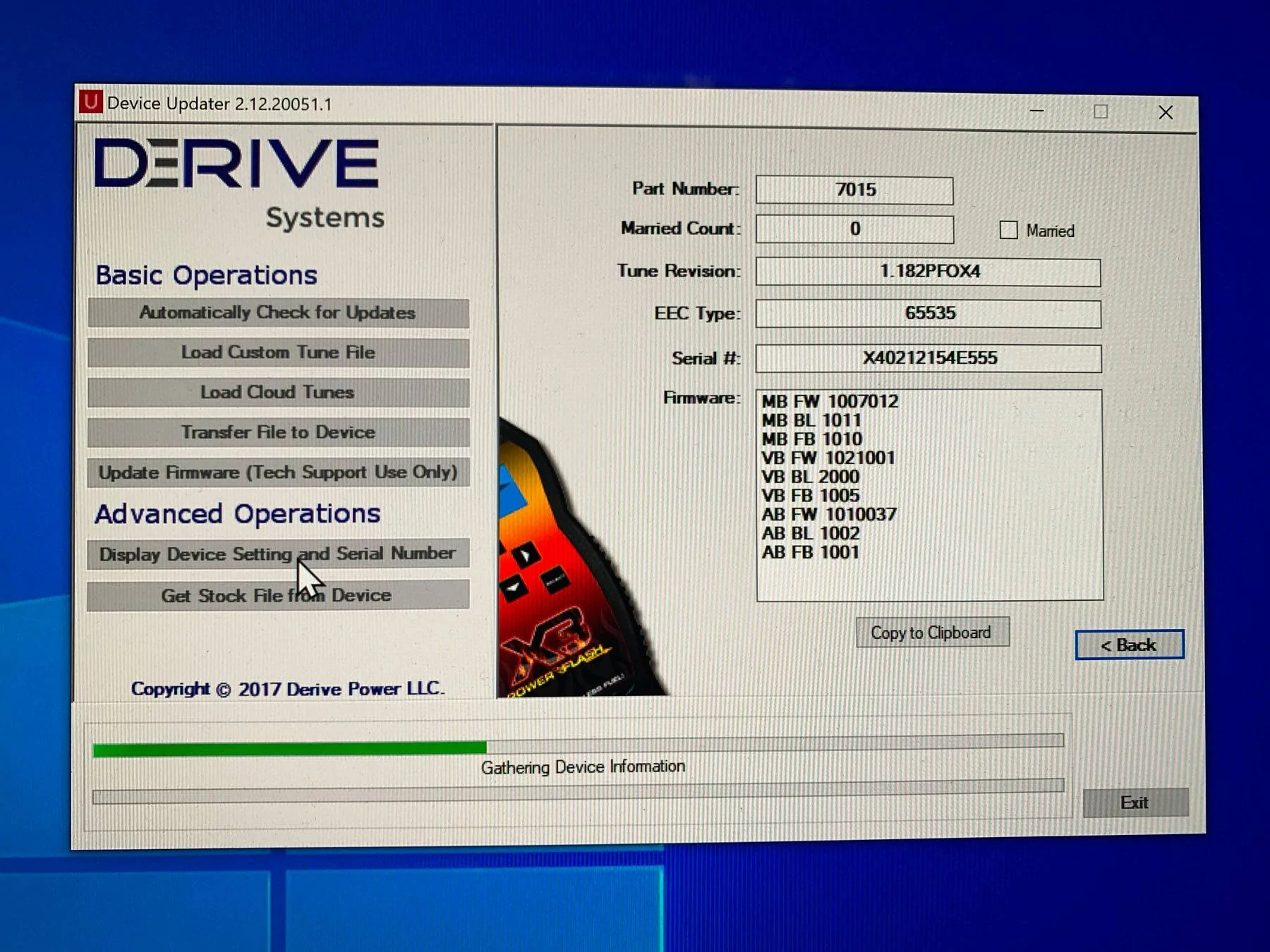Click the disabled maximize button
Screen dimensions: 1270x952
(1101, 111)
